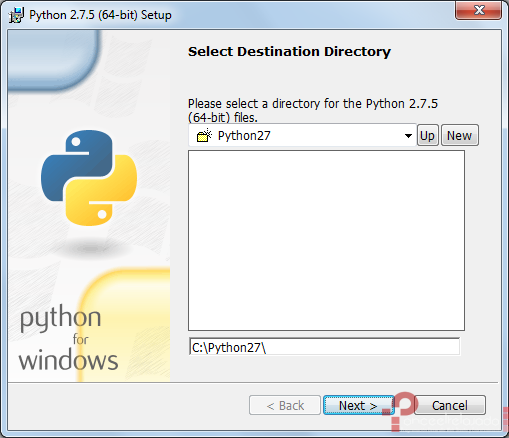Expand the directory dropdown arrow
This screenshot has width=509, height=438.
click(x=408, y=136)
